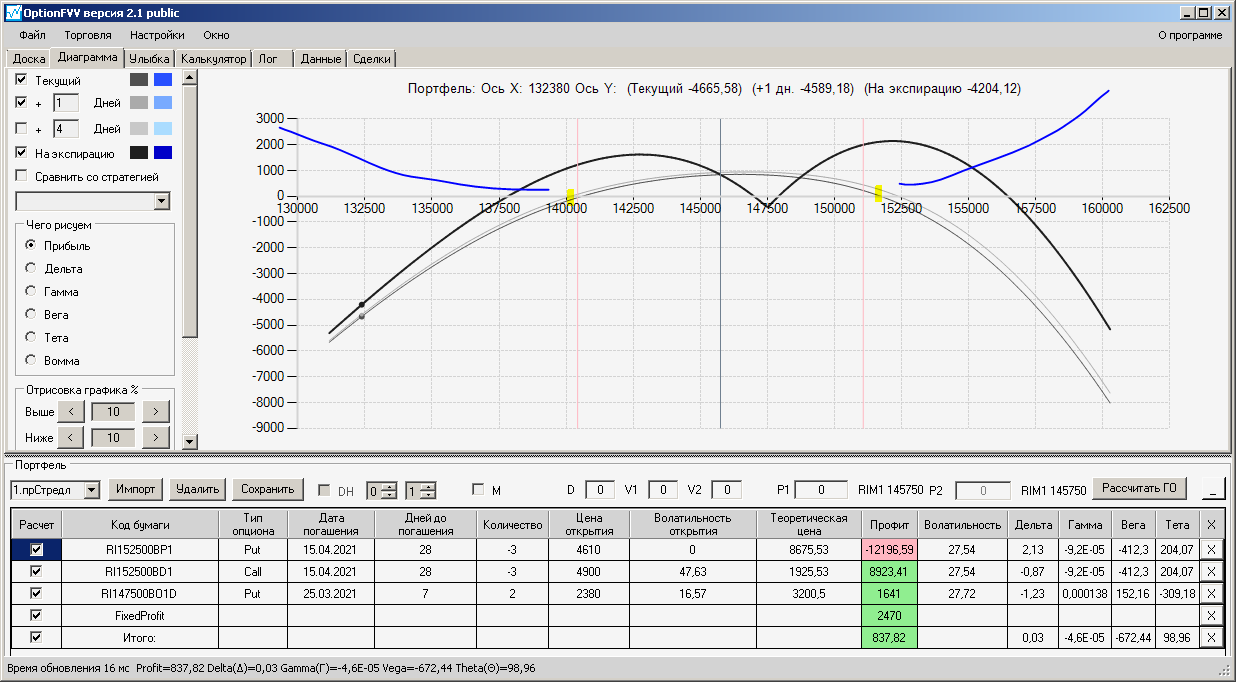
Task: Click the blue Текущий color swatch
Action: 163,80
